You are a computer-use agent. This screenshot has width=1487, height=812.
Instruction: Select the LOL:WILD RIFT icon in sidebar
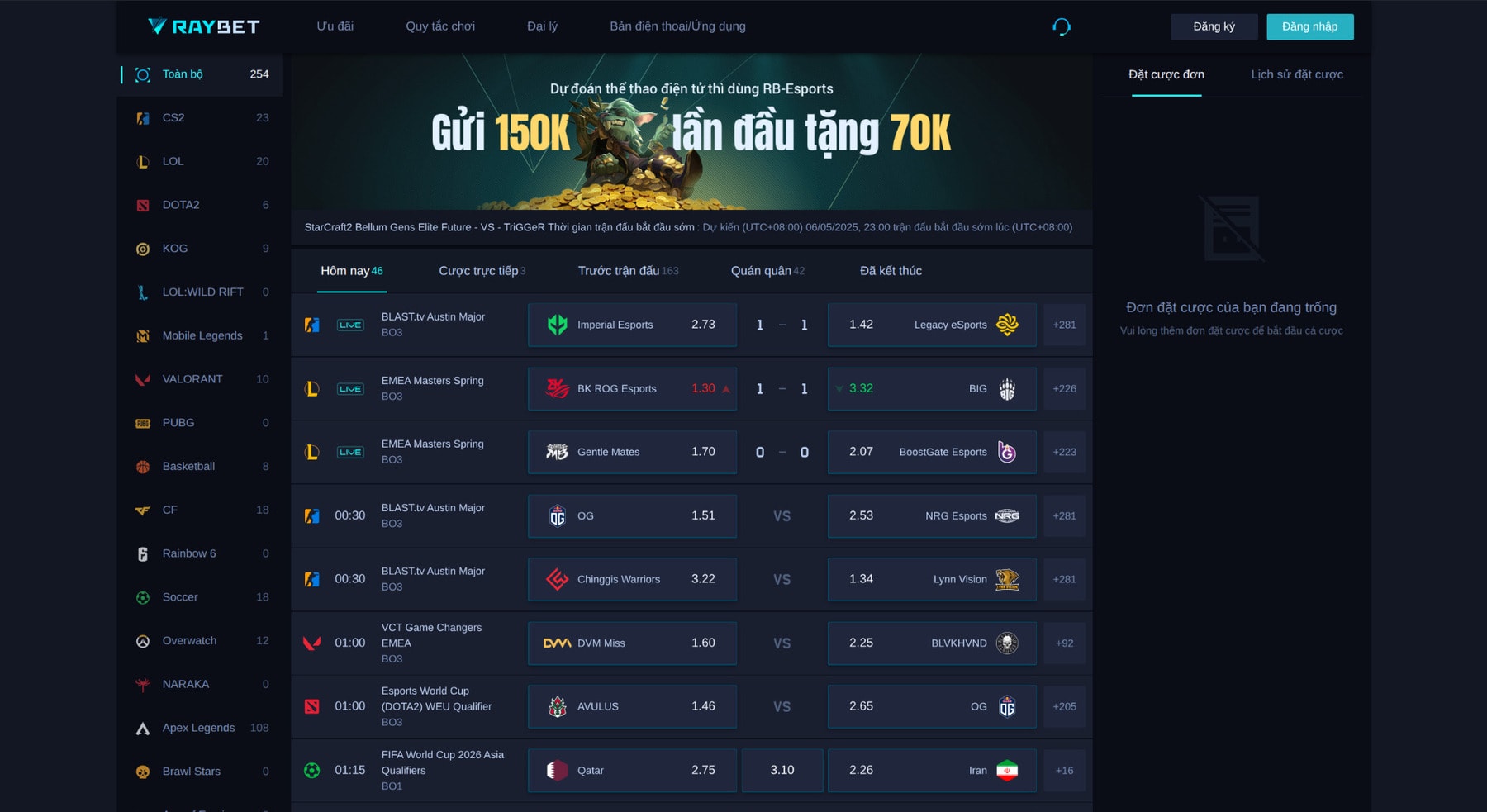(x=143, y=292)
